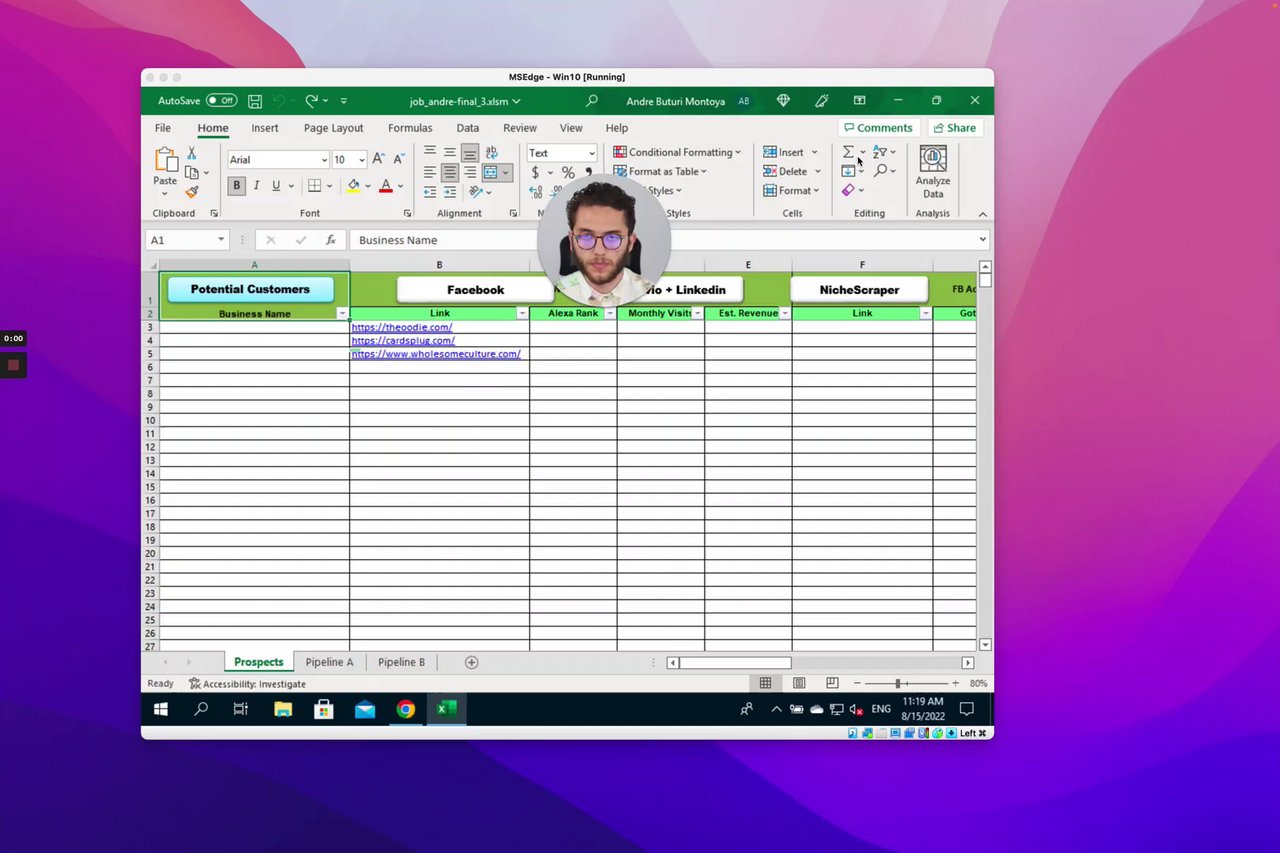Decrease font size with the smaller A
The width and height of the screenshot is (1280, 853).
398,159
